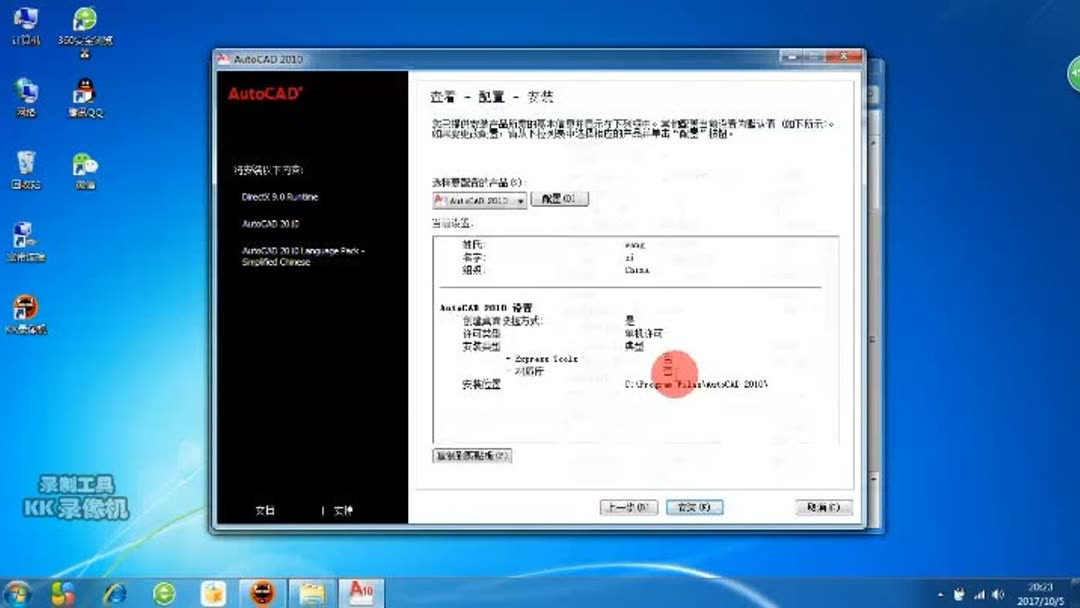The image size is (1080, 608).
Task: Click the volume icon in the system tray
Action: click(1000, 594)
